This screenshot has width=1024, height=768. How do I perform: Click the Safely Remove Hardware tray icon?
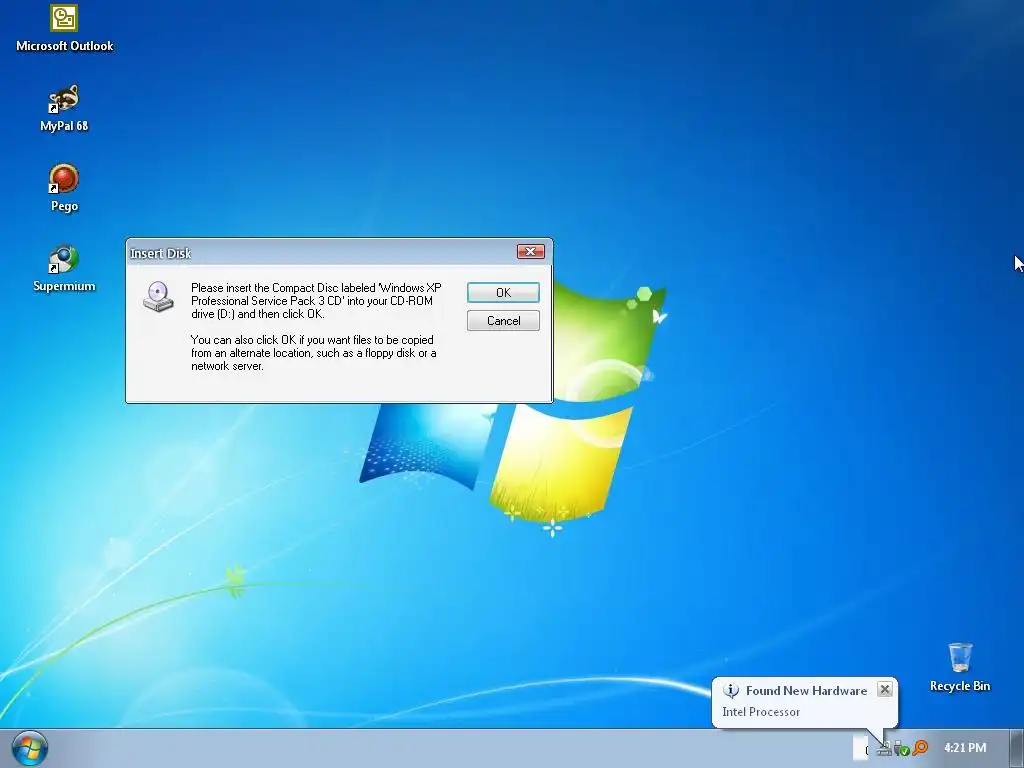click(x=902, y=748)
